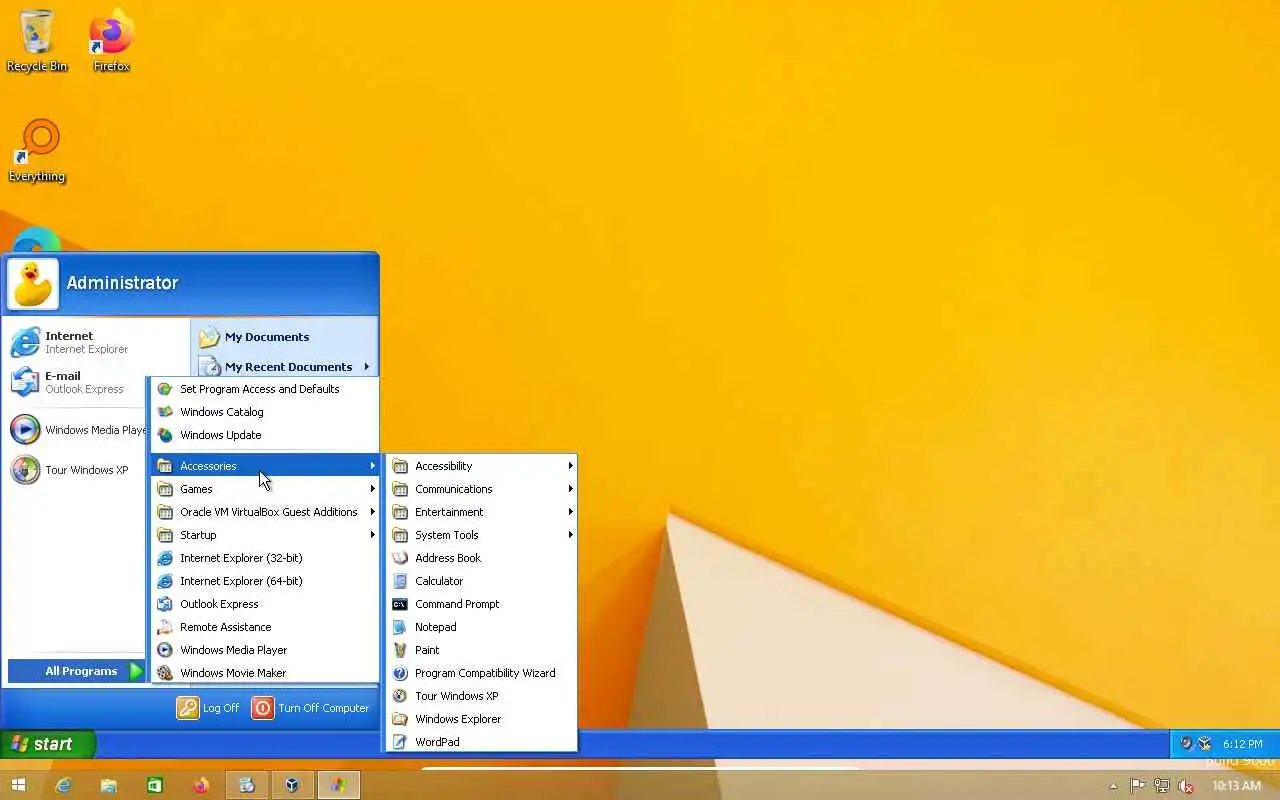
Task: Click the XP tray clock showing 6:12 PM
Action: click(1241, 744)
